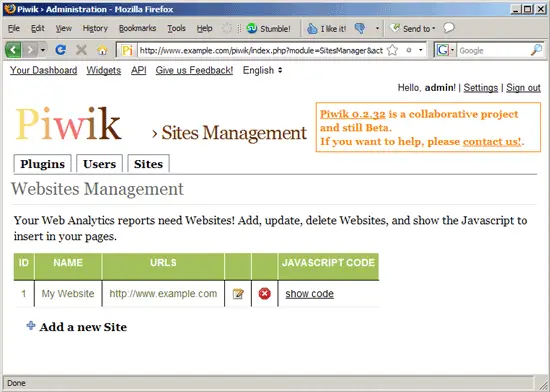Go back with the green back arrow
The height and width of the screenshot is (392, 550).
tap(13, 50)
